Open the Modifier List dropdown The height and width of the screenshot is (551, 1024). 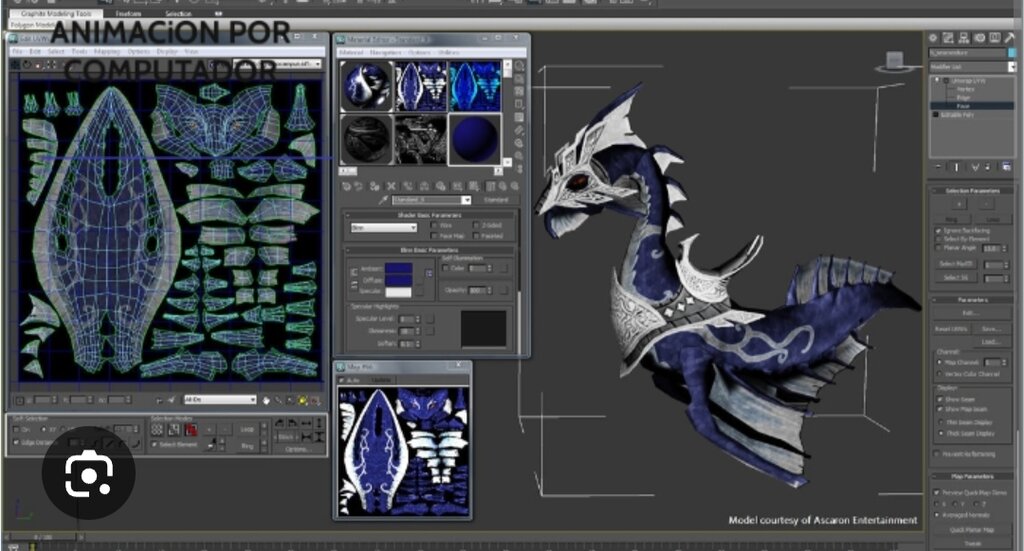pos(972,67)
